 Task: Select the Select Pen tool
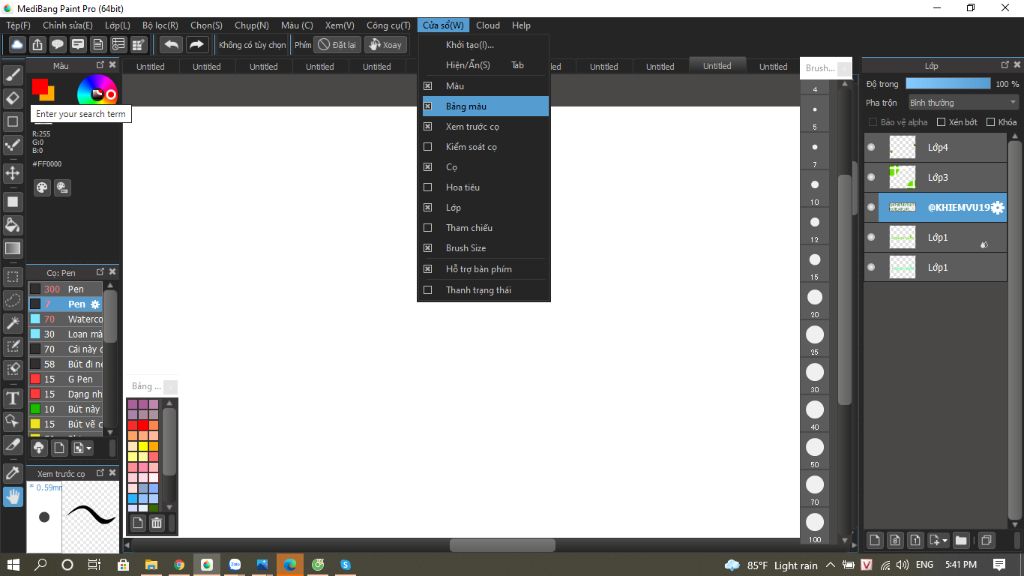[x=12, y=346]
